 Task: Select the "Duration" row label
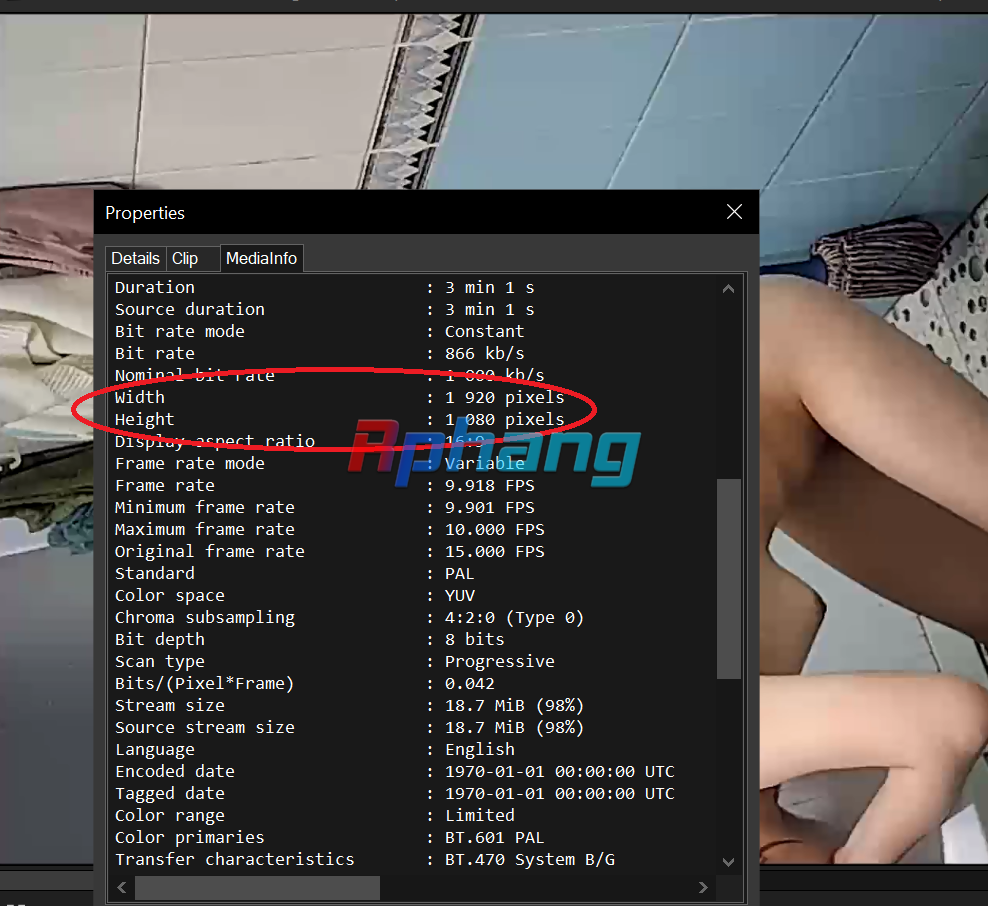(155, 288)
